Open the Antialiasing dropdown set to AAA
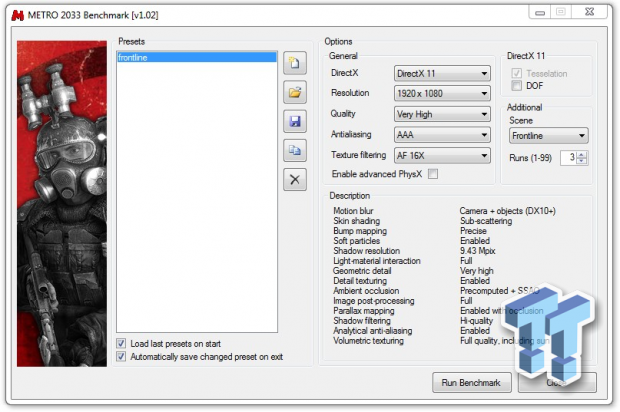The image size is (620, 412). [442, 135]
